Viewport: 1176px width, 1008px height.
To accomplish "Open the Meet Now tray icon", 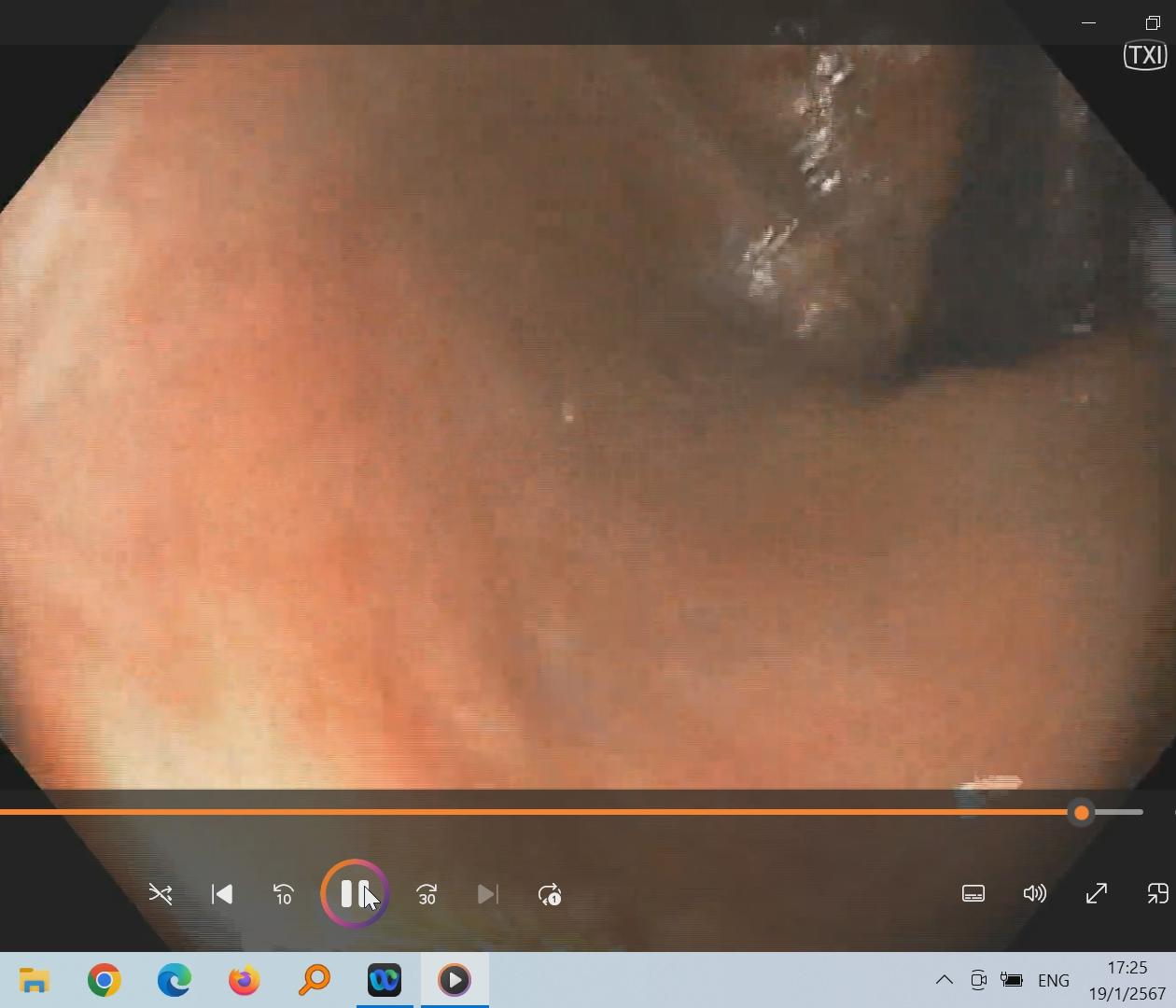I will [978, 980].
